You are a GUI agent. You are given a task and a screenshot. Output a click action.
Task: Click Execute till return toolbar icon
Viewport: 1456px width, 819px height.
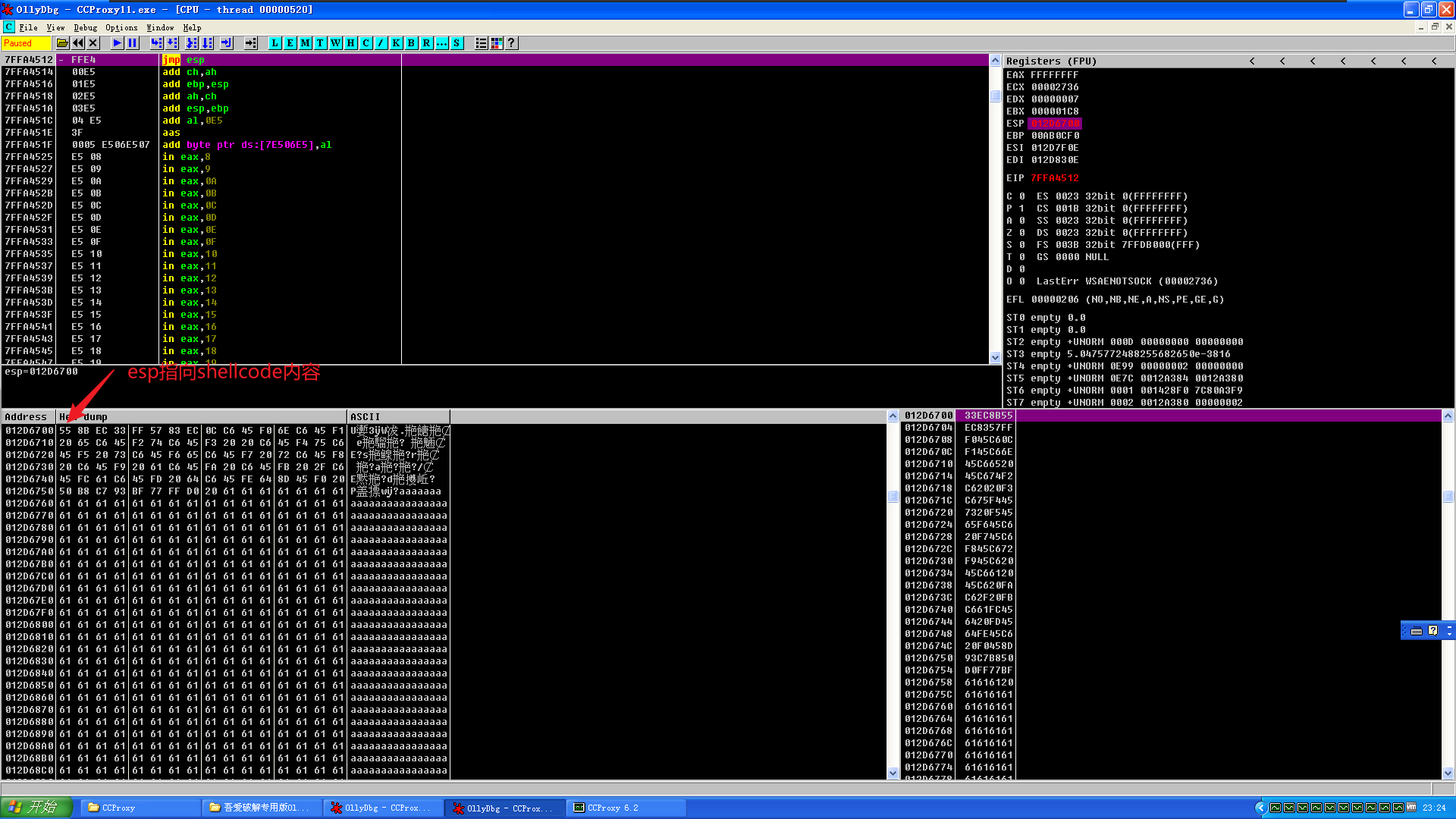[226, 43]
